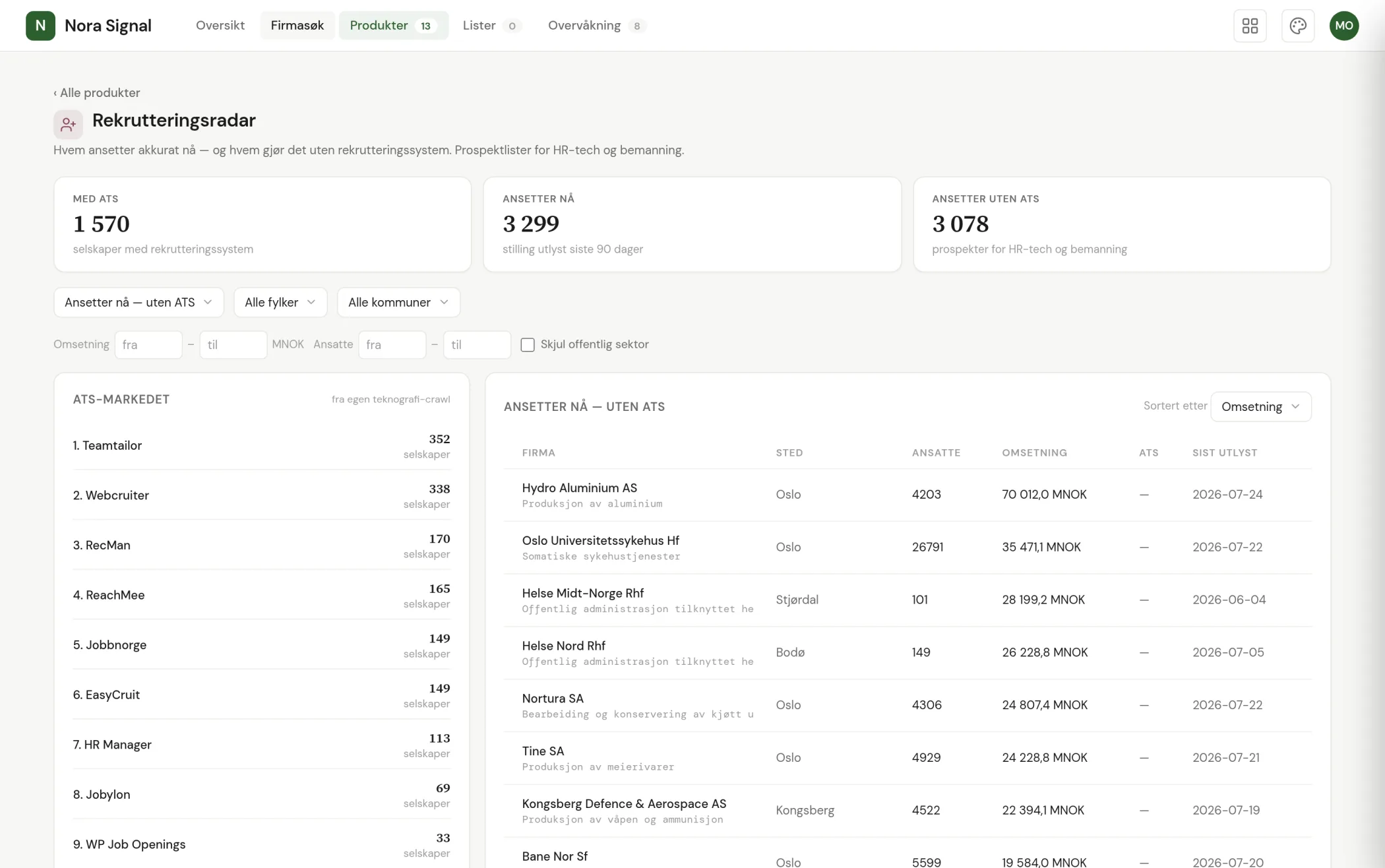Click Bodø location cell
The width and height of the screenshot is (1385, 868).
click(x=791, y=652)
